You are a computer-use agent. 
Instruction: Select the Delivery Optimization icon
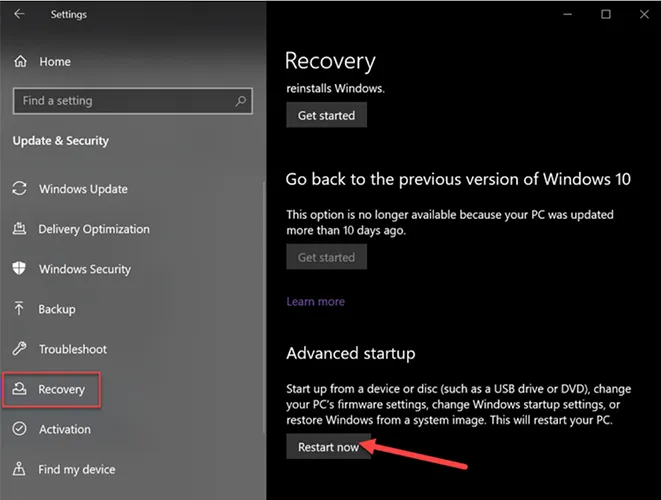coord(20,229)
